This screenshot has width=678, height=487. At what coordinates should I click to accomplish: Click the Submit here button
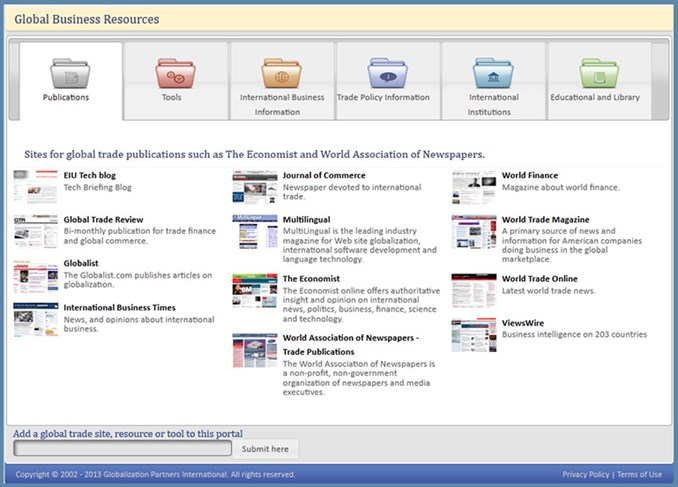click(x=265, y=449)
